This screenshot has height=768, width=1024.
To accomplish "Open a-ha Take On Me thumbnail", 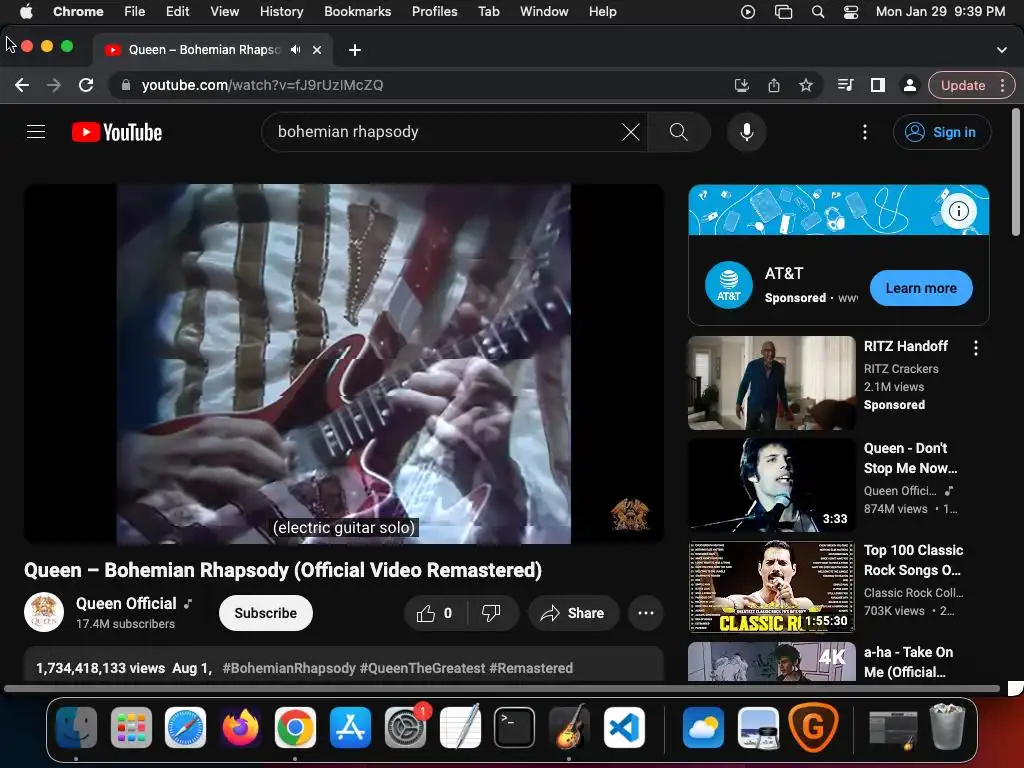I will [x=772, y=661].
